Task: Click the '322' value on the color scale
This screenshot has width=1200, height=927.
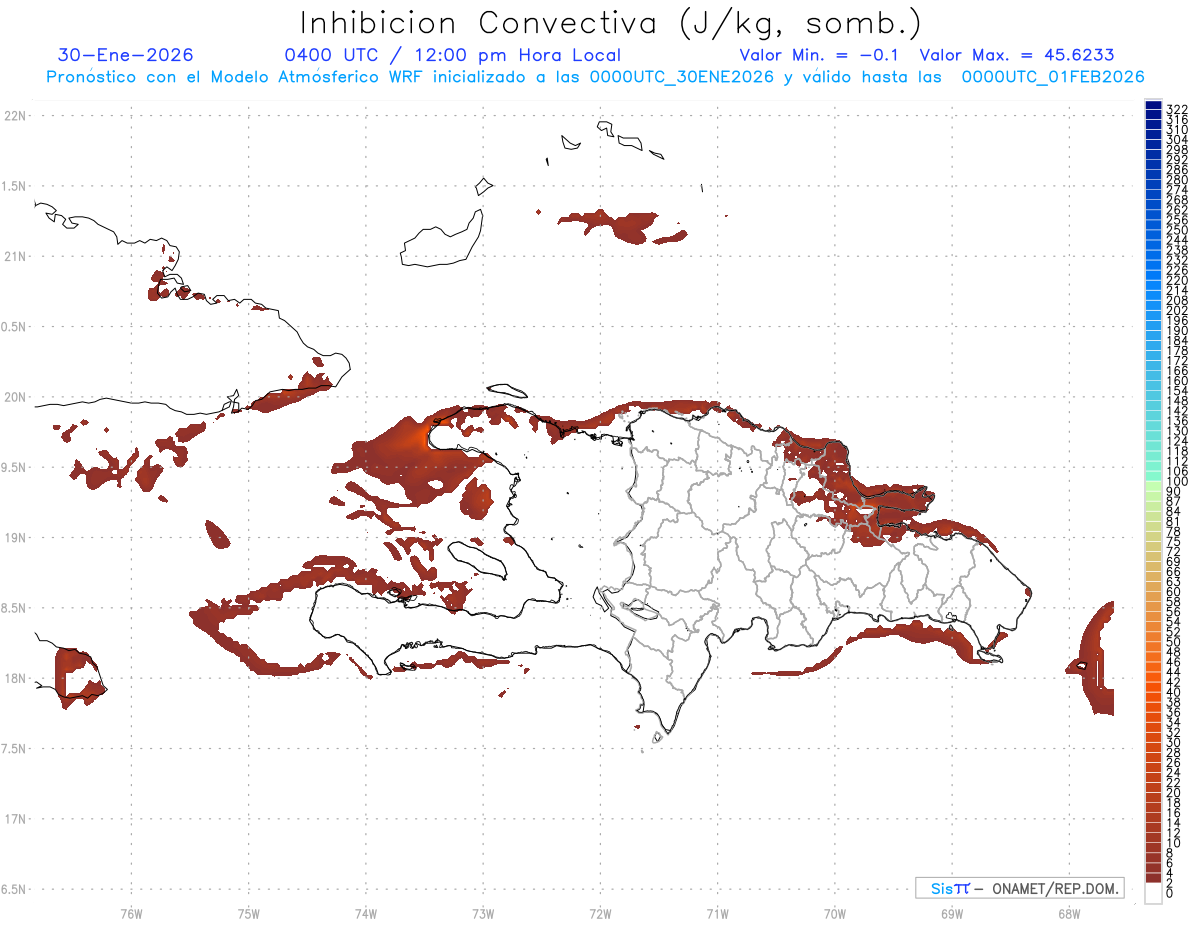Action: click(1176, 108)
